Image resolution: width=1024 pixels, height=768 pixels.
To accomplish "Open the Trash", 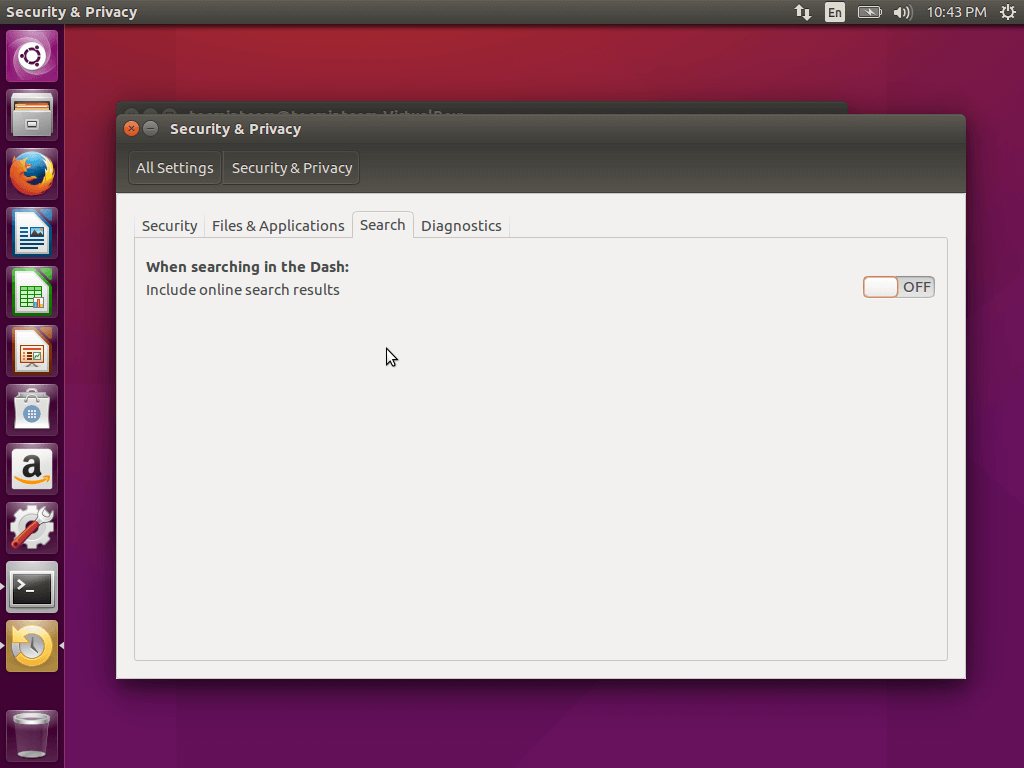I will click(x=31, y=735).
